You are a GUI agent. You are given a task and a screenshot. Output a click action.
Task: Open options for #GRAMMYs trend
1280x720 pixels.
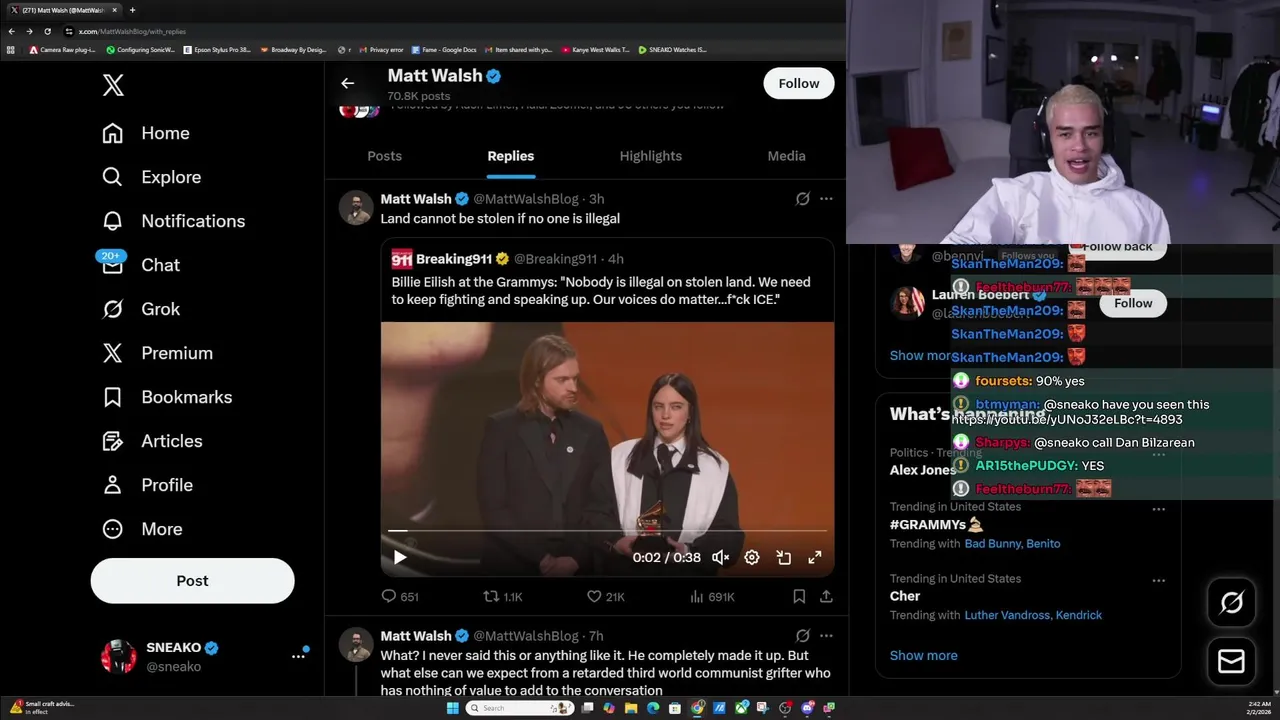coord(1158,509)
